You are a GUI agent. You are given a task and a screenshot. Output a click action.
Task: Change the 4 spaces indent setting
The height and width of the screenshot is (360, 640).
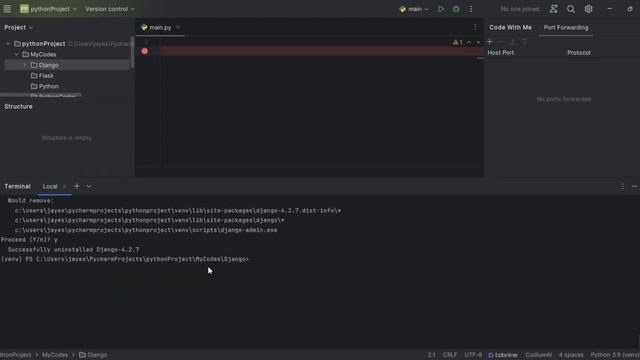coord(571,355)
